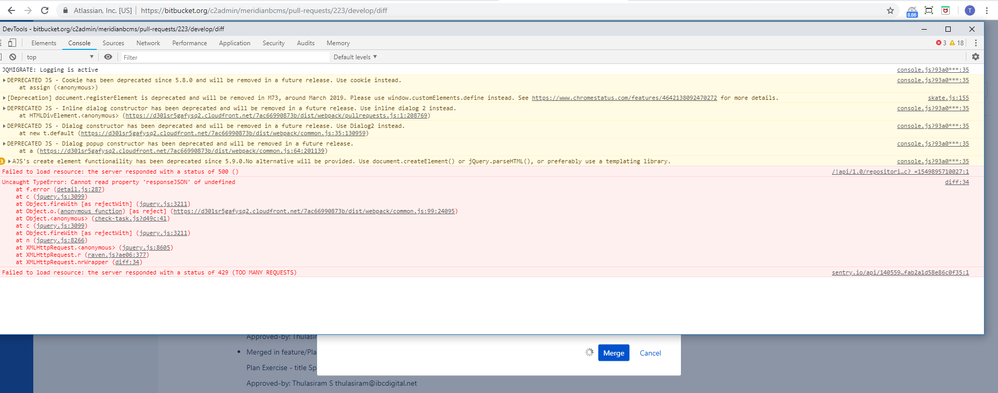Open the diff:34 source link on TypeError
Screen dimensions: 998x393
957,182
